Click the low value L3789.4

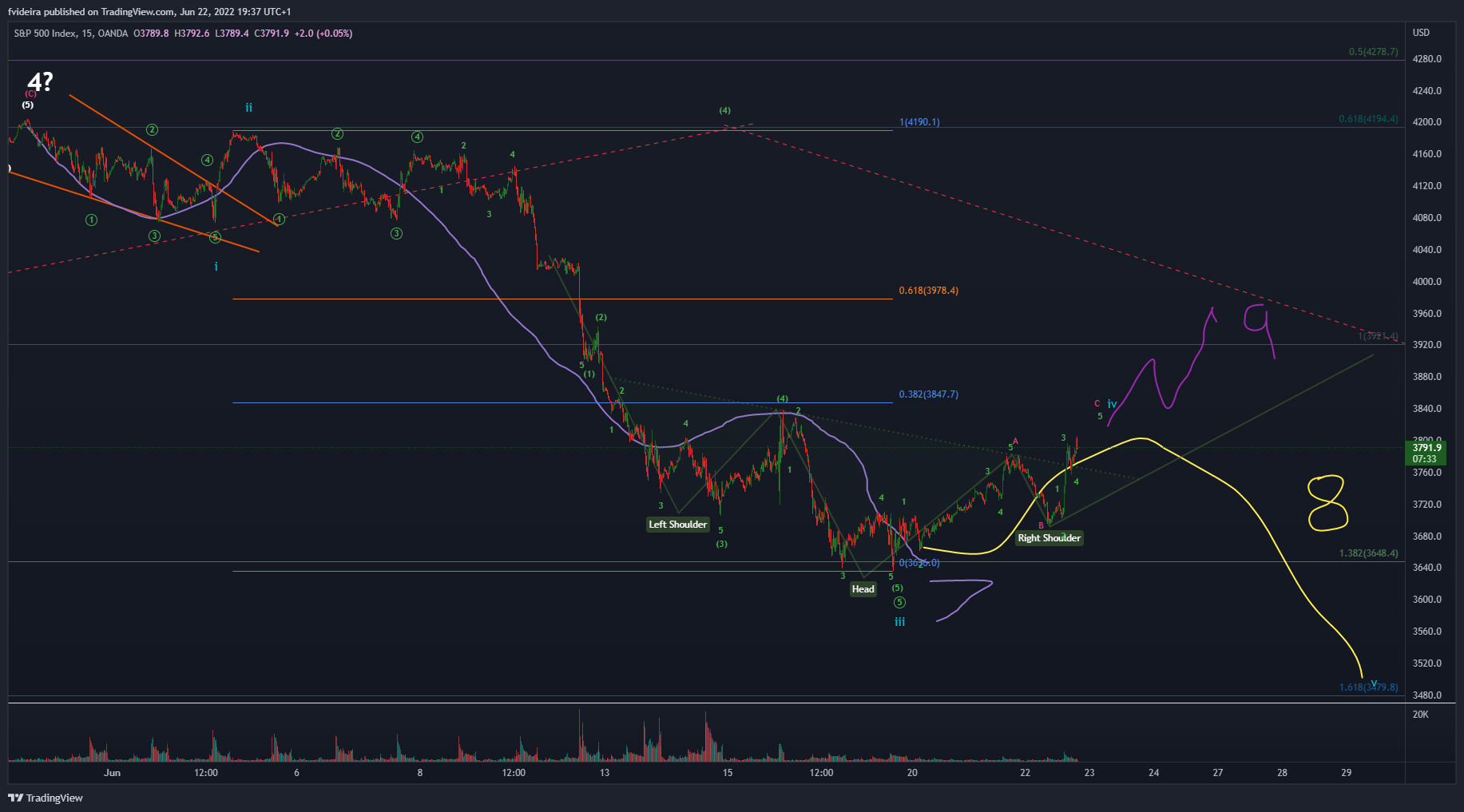click(x=232, y=34)
